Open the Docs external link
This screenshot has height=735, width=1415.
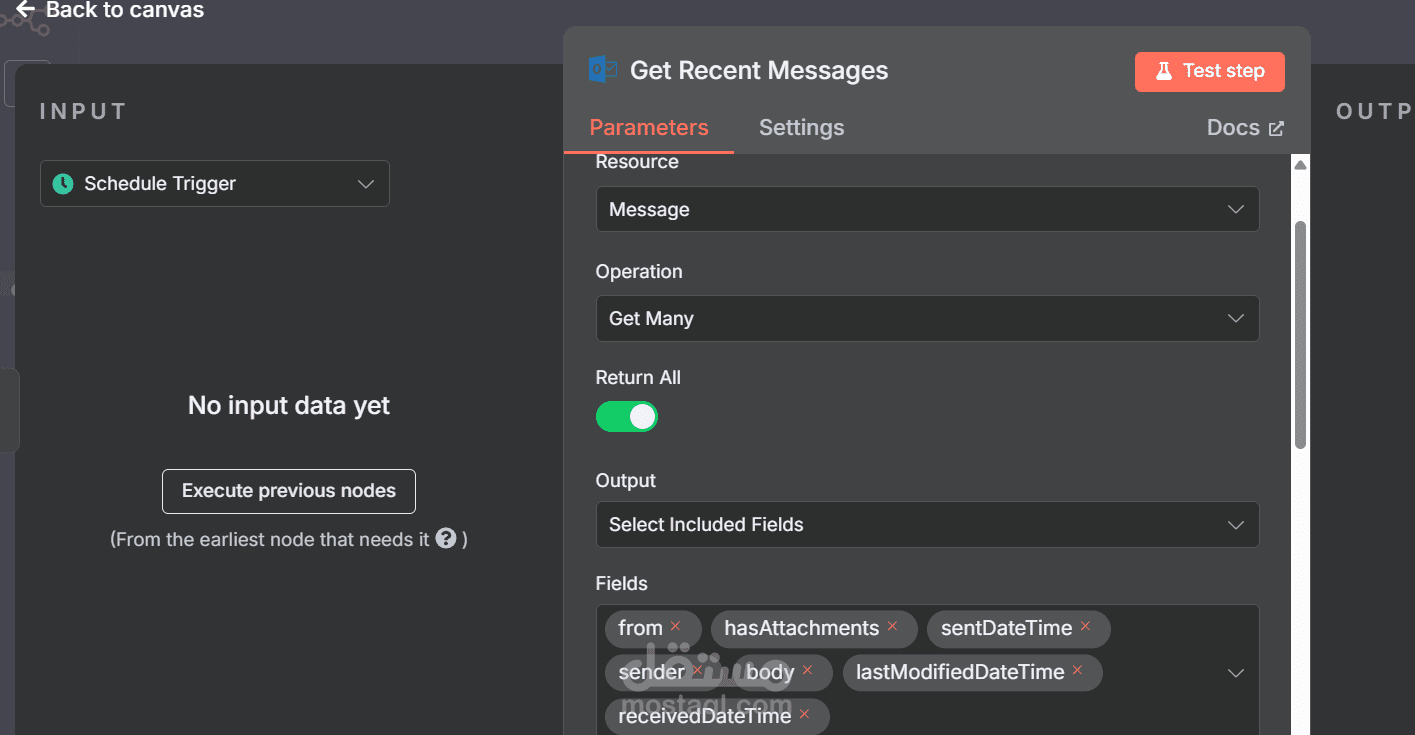(x=1245, y=128)
